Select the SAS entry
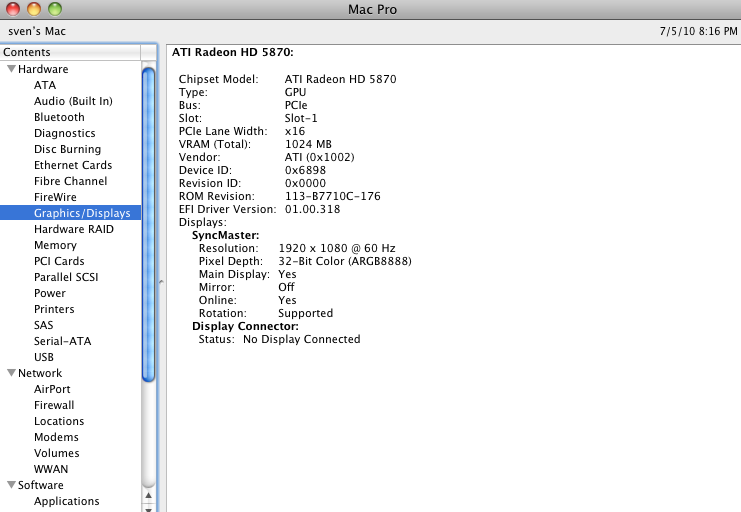The height and width of the screenshot is (512, 741). pos(43,325)
